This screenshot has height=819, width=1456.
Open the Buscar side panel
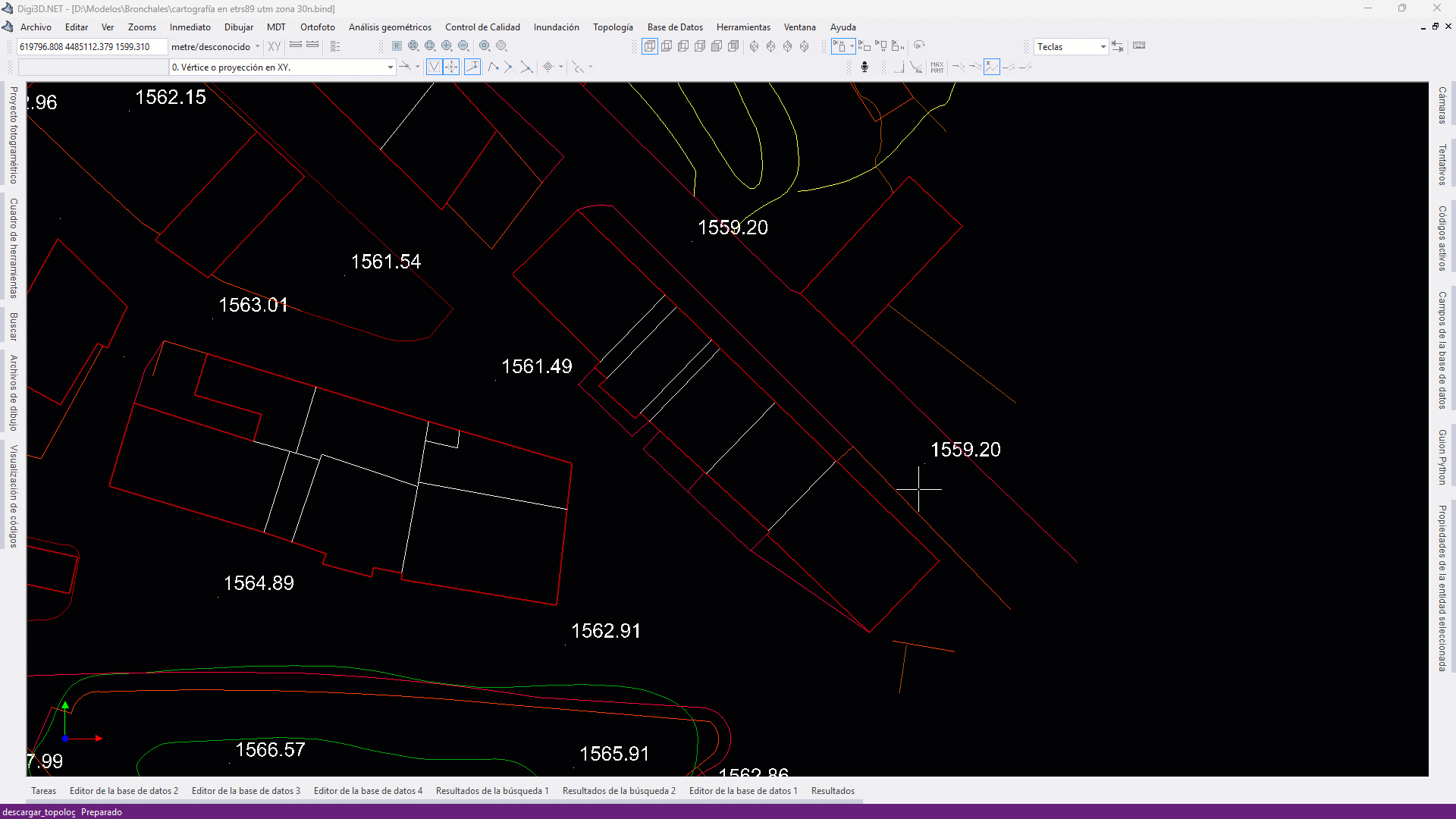tap(13, 326)
